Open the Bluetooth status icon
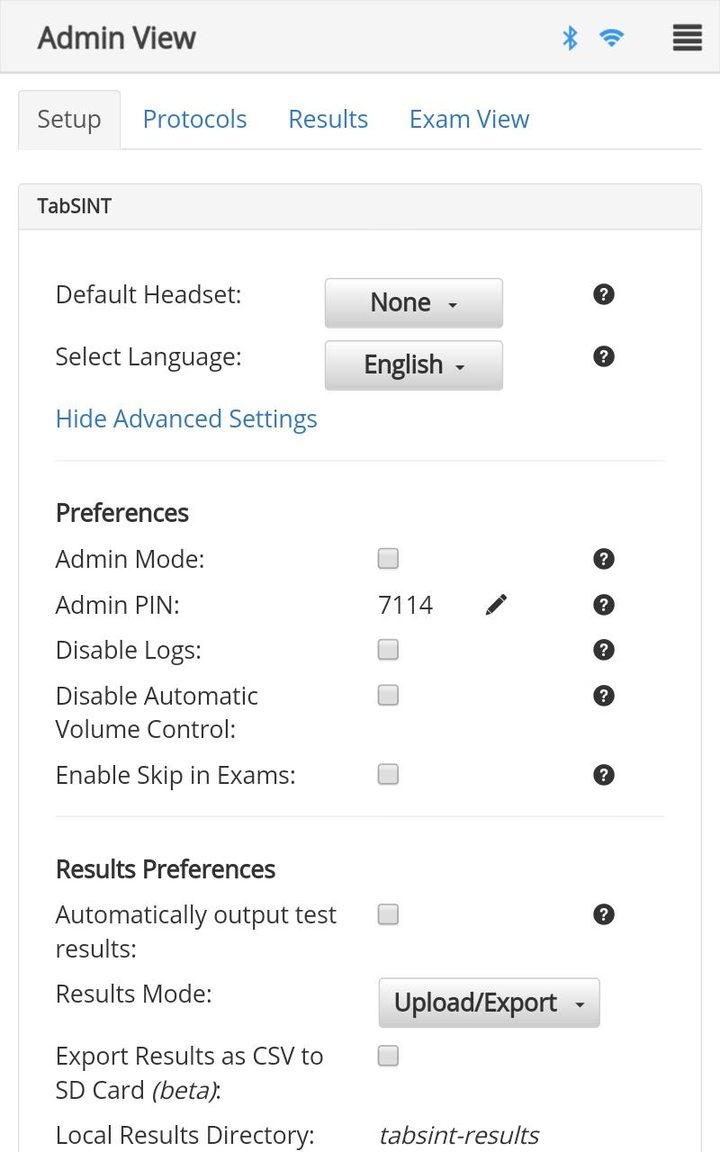Viewport: 720px width, 1152px height. tap(572, 37)
